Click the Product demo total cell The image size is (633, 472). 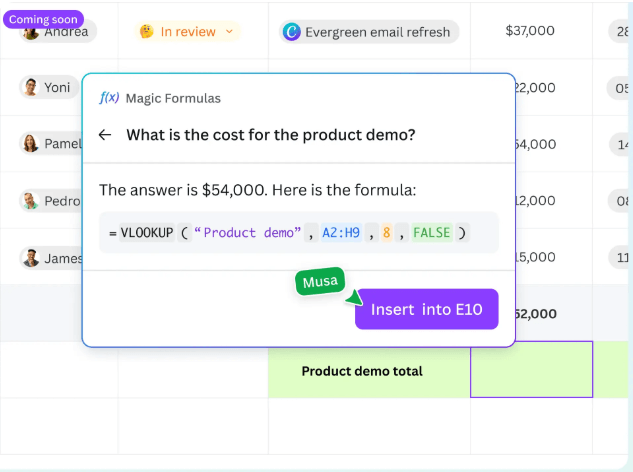tap(369, 371)
